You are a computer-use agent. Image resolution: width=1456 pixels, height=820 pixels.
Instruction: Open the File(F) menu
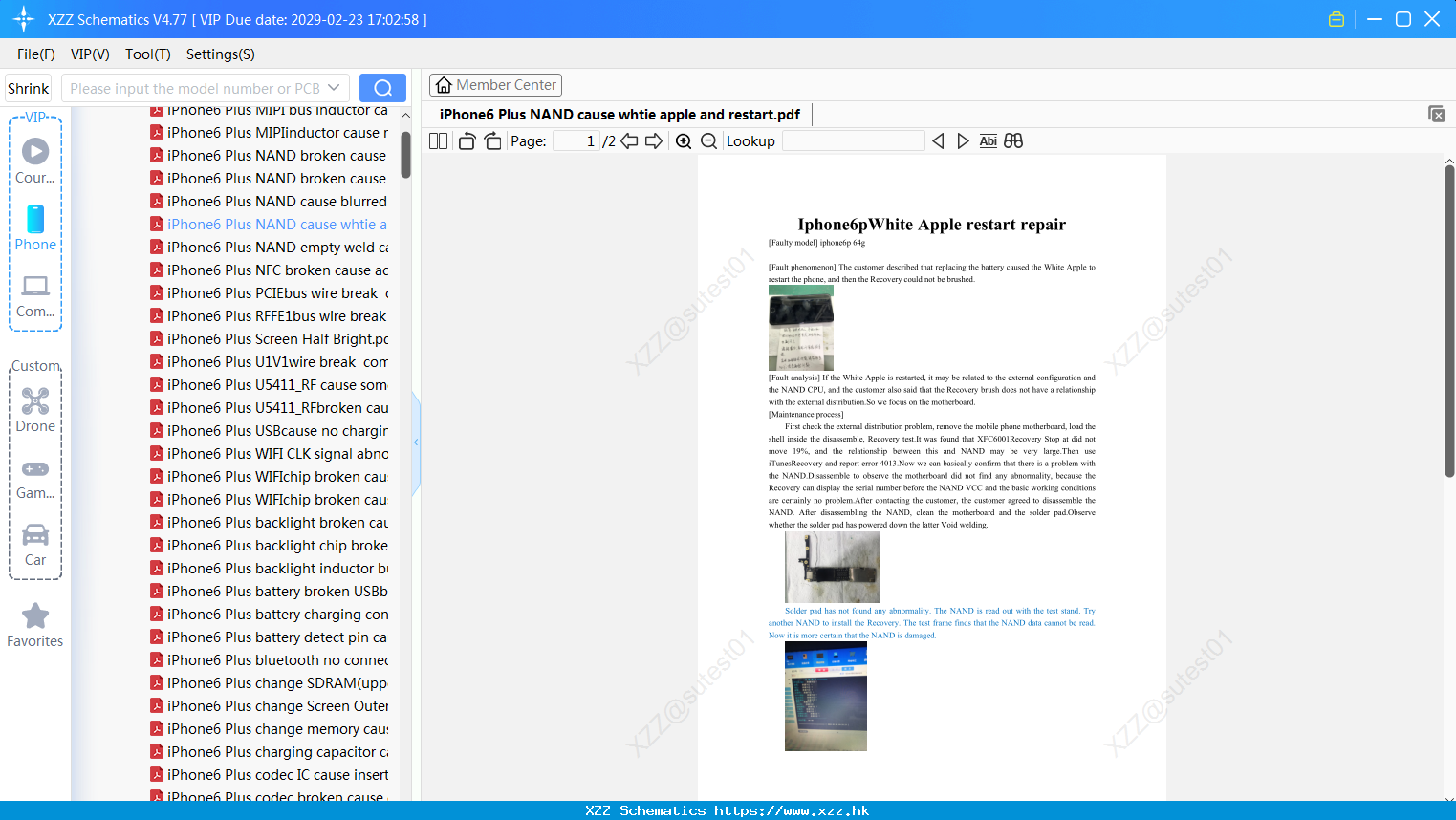tap(36, 54)
